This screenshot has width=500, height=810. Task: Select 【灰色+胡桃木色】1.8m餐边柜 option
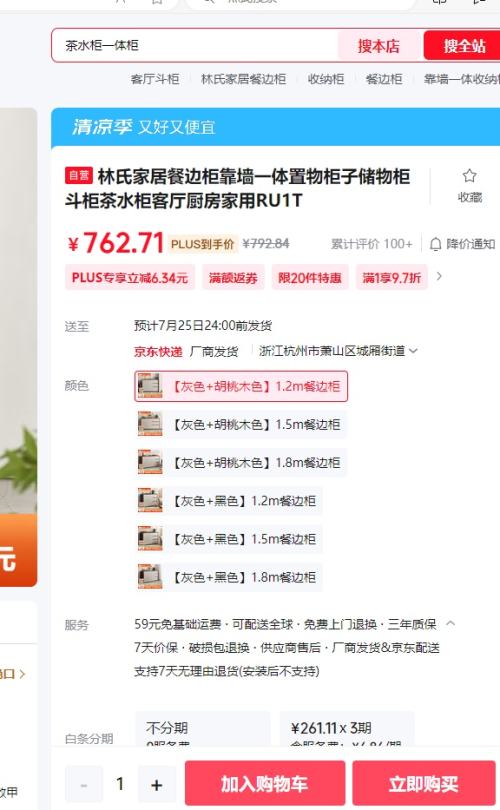(241, 462)
